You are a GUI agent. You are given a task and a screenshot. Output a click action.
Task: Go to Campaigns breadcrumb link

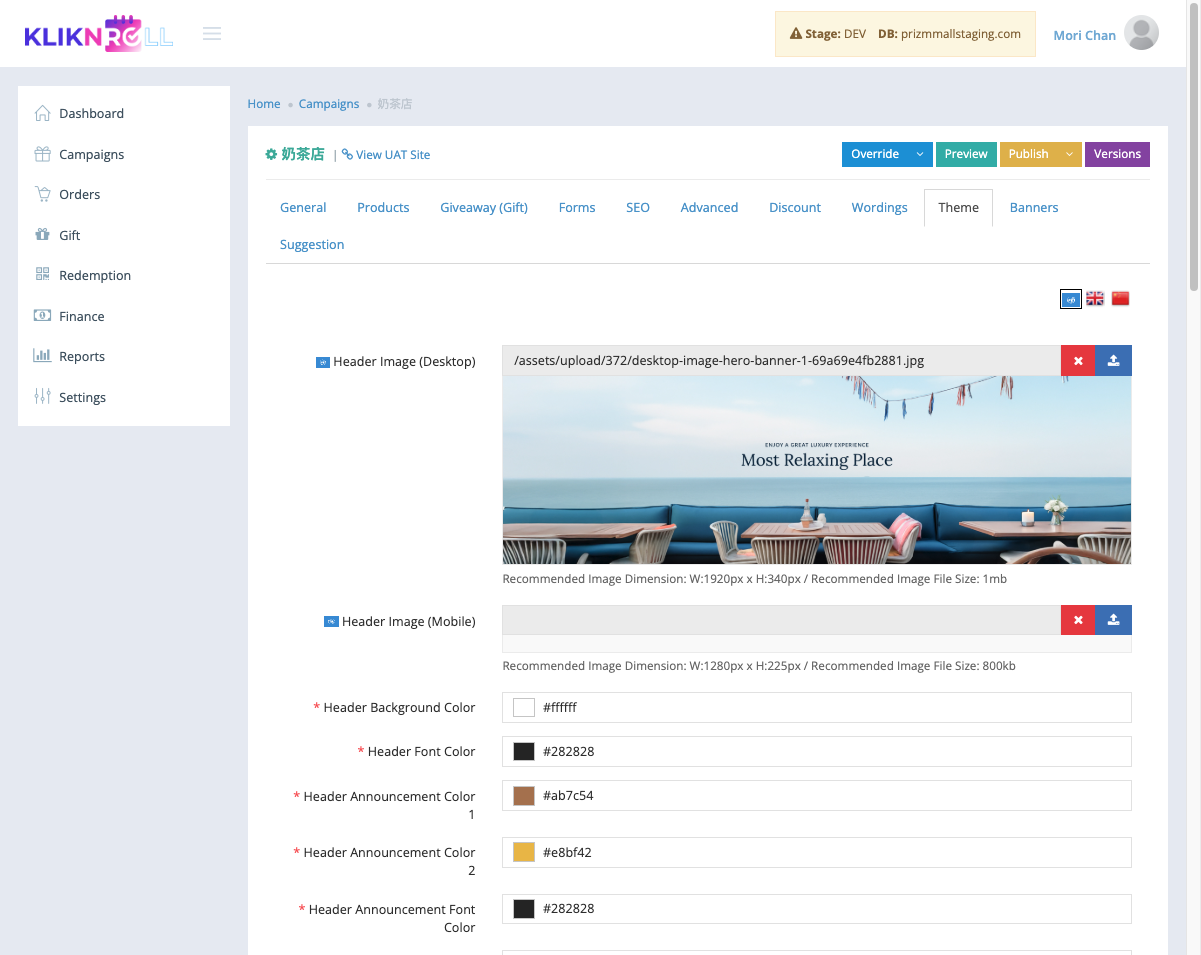pyautogui.click(x=329, y=104)
